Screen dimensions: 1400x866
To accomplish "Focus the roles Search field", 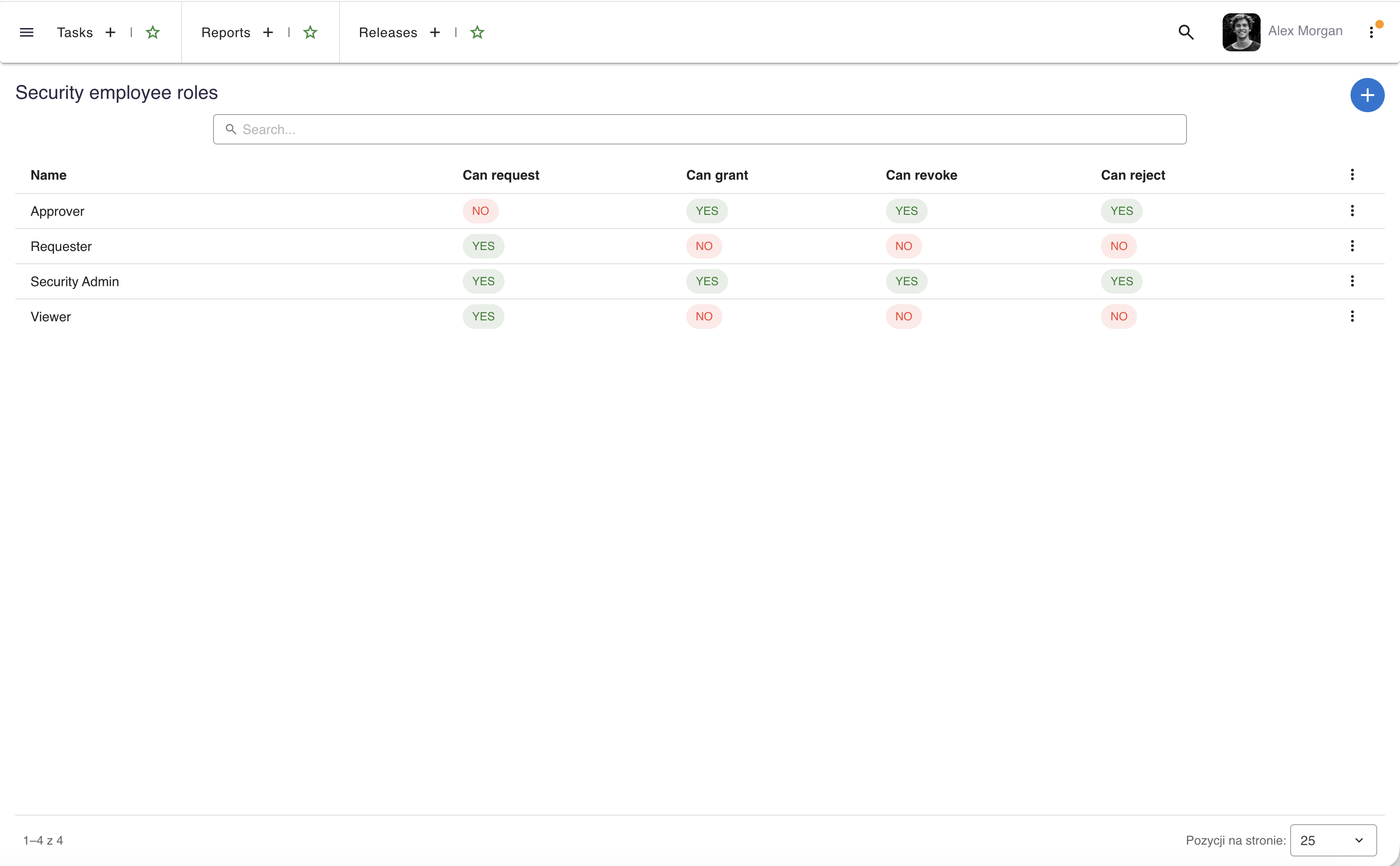I will click(x=700, y=129).
